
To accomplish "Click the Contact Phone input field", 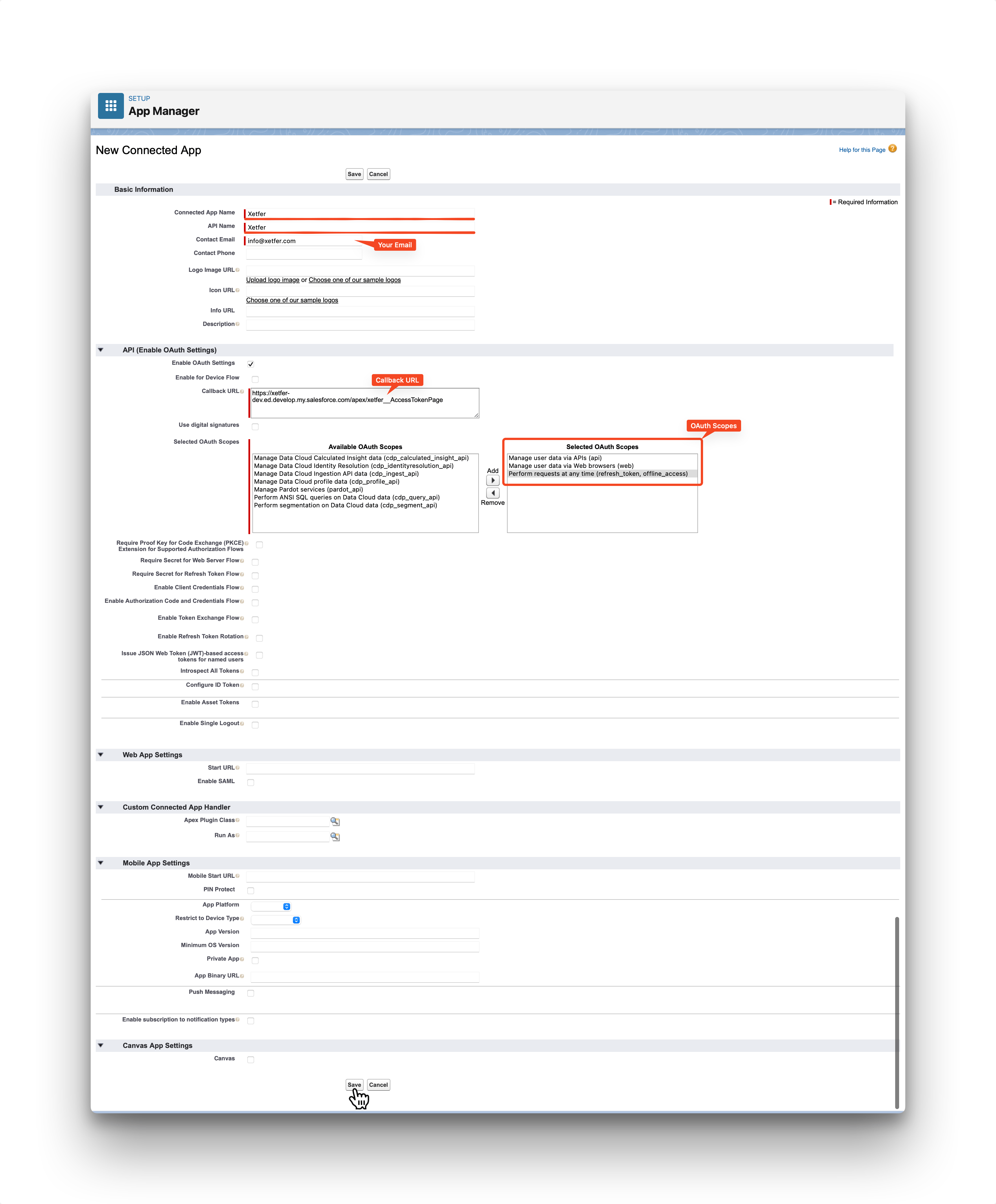I will click(x=304, y=254).
